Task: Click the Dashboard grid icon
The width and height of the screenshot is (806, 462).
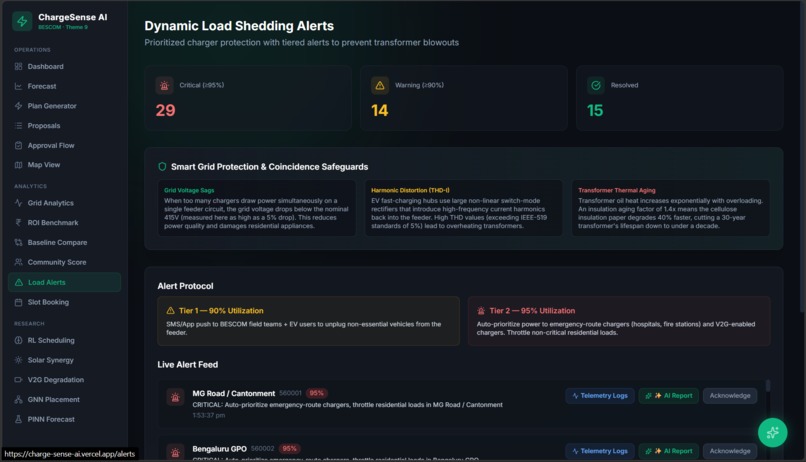Action: click(19, 66)
